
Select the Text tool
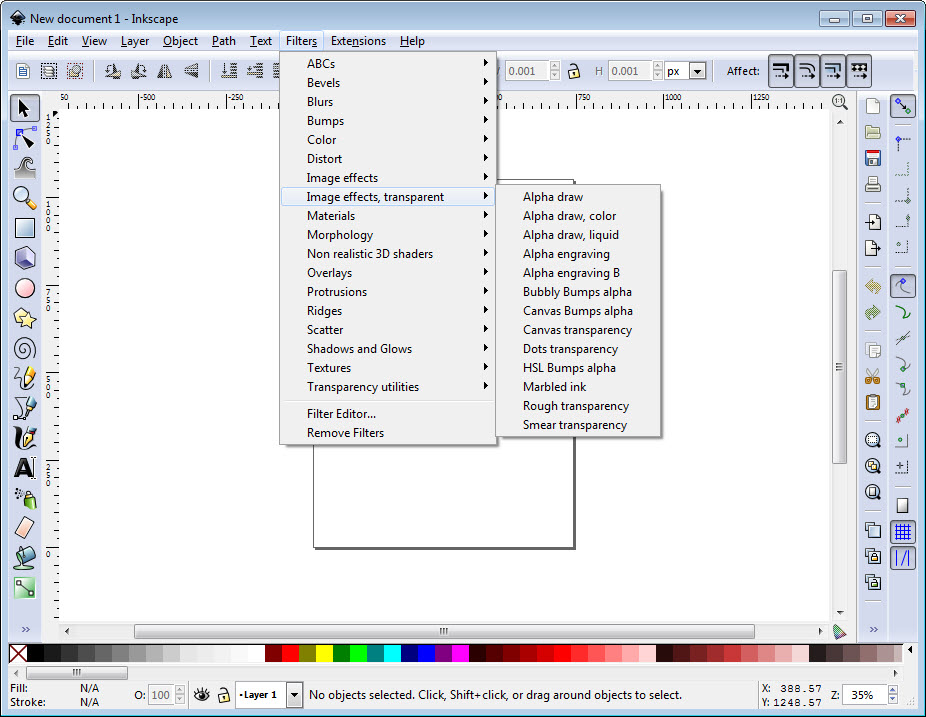coord(24,468)
